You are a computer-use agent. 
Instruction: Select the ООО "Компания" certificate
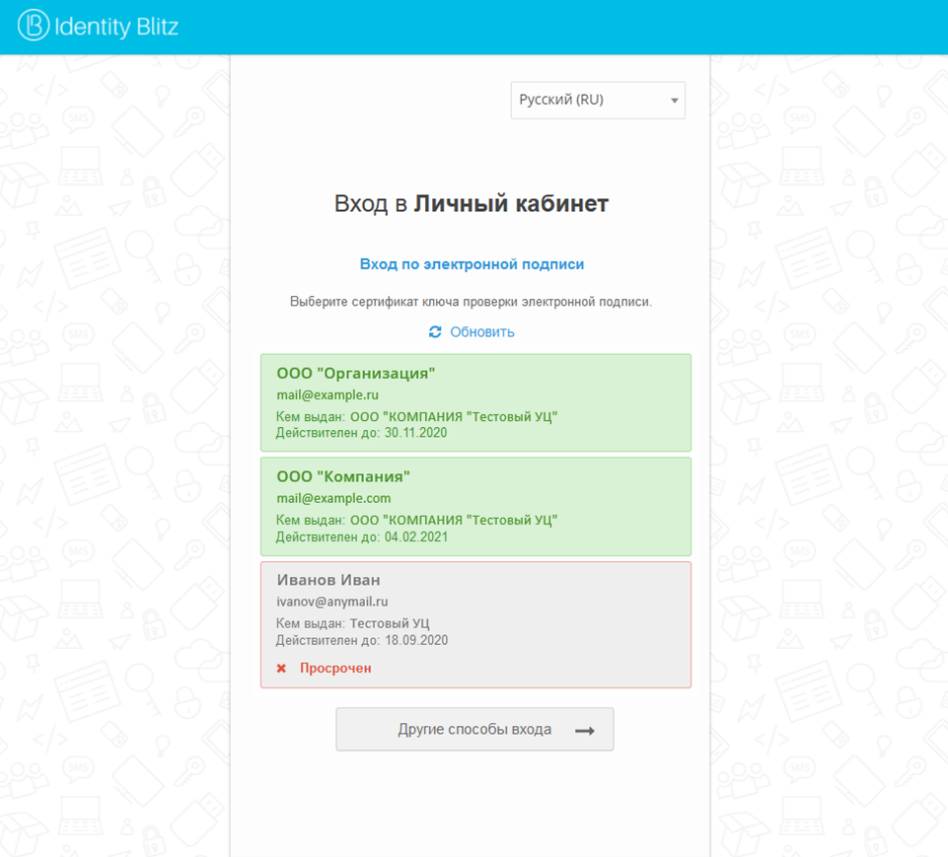[x=475, y=506]
